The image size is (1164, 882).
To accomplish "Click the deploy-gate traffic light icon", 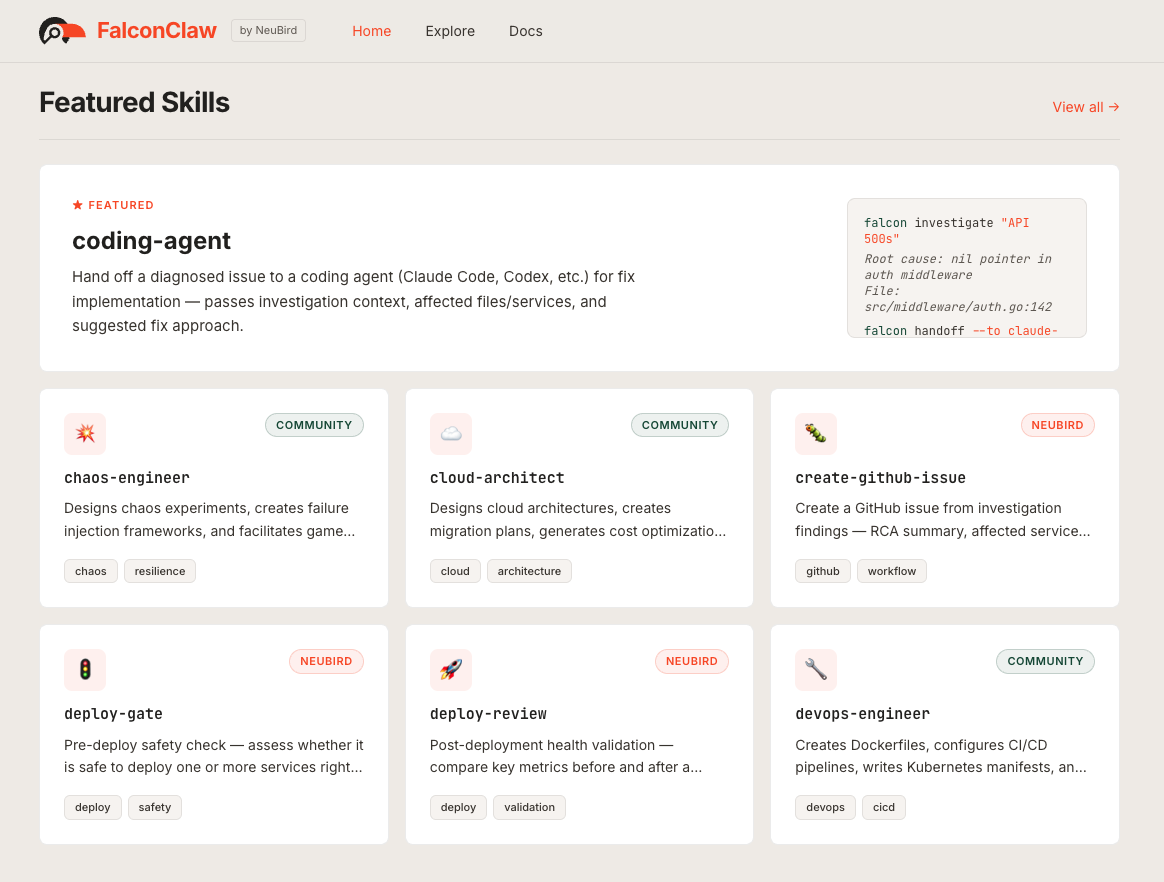I will point(85,670).
